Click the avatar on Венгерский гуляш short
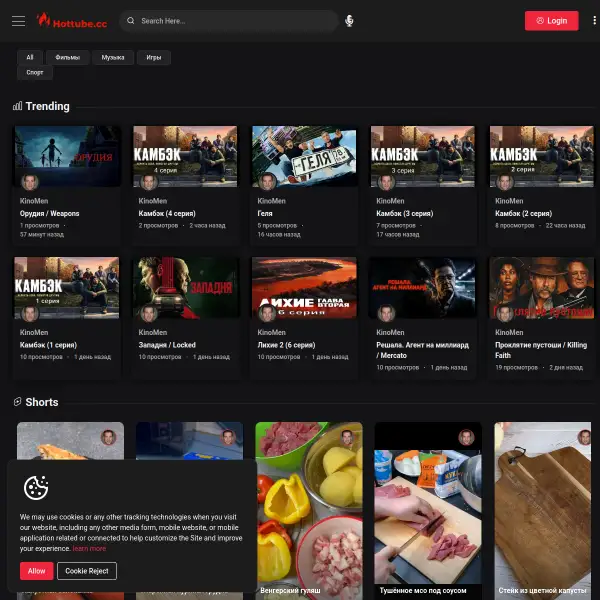 pos(346,438)
